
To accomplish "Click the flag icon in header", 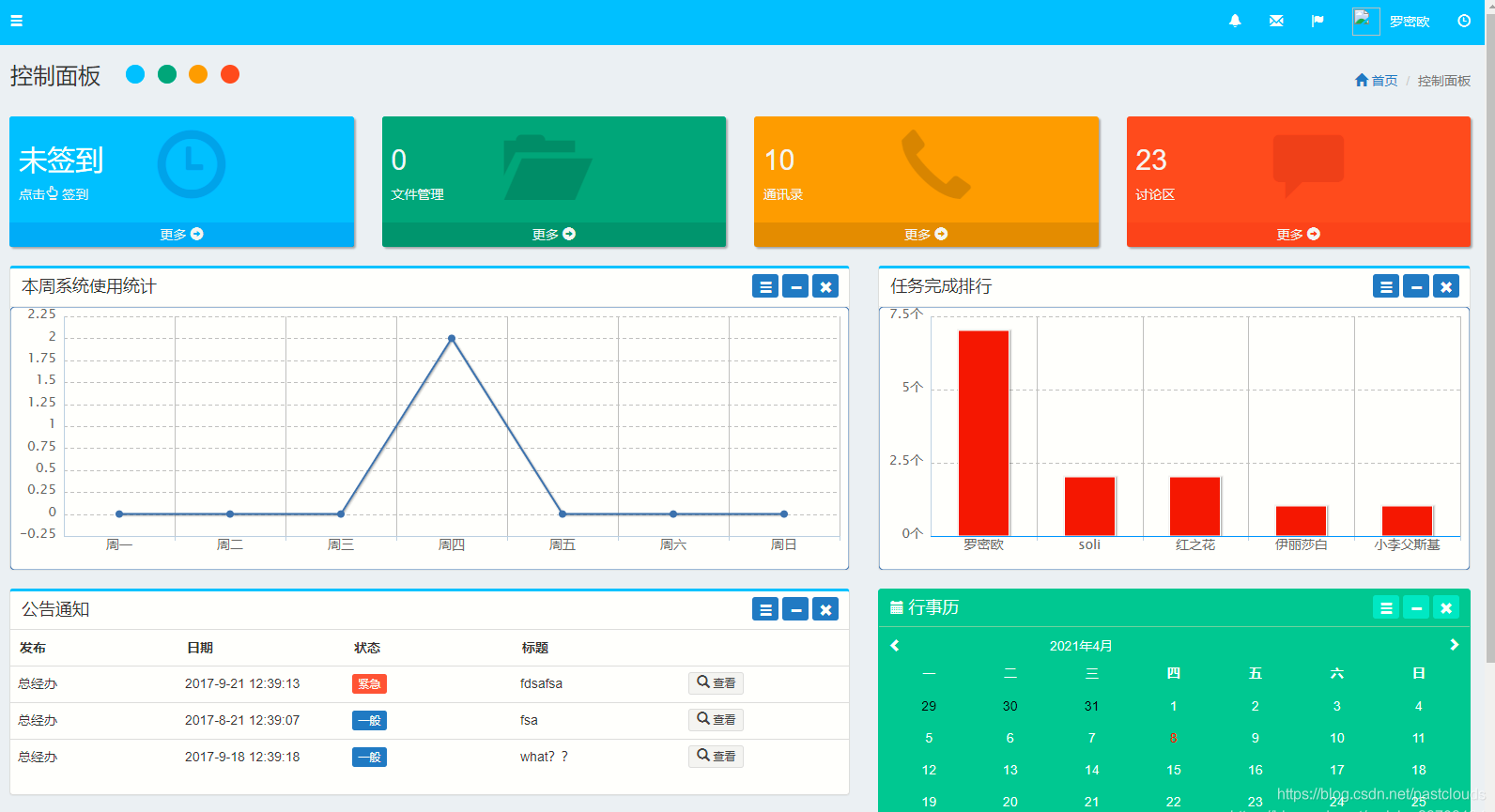I will 1318,21.
